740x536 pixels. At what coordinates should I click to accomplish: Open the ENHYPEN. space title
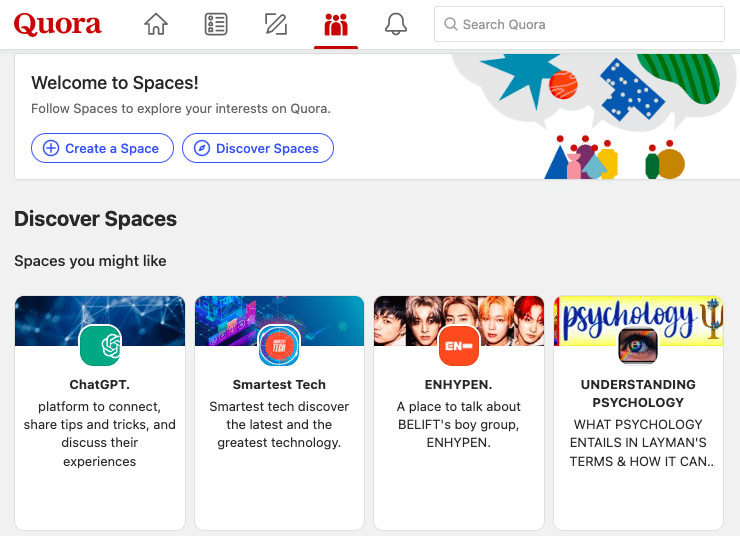tap(459, 385)
